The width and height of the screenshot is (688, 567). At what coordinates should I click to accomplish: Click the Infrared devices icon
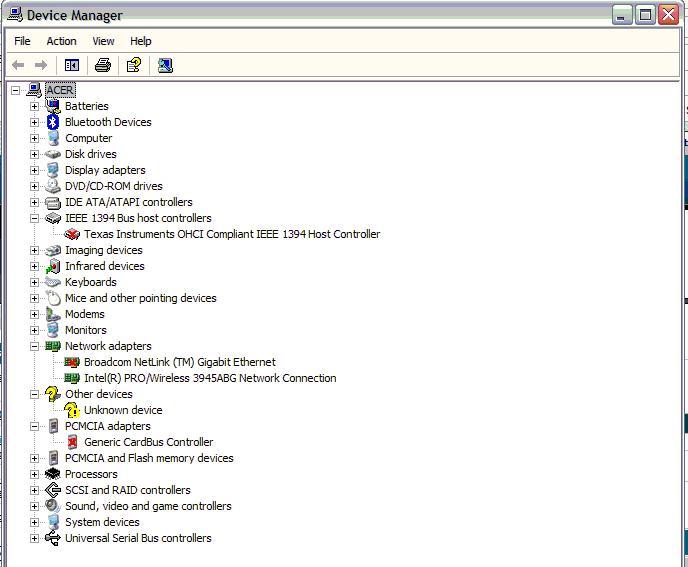(x=53, y=266)
